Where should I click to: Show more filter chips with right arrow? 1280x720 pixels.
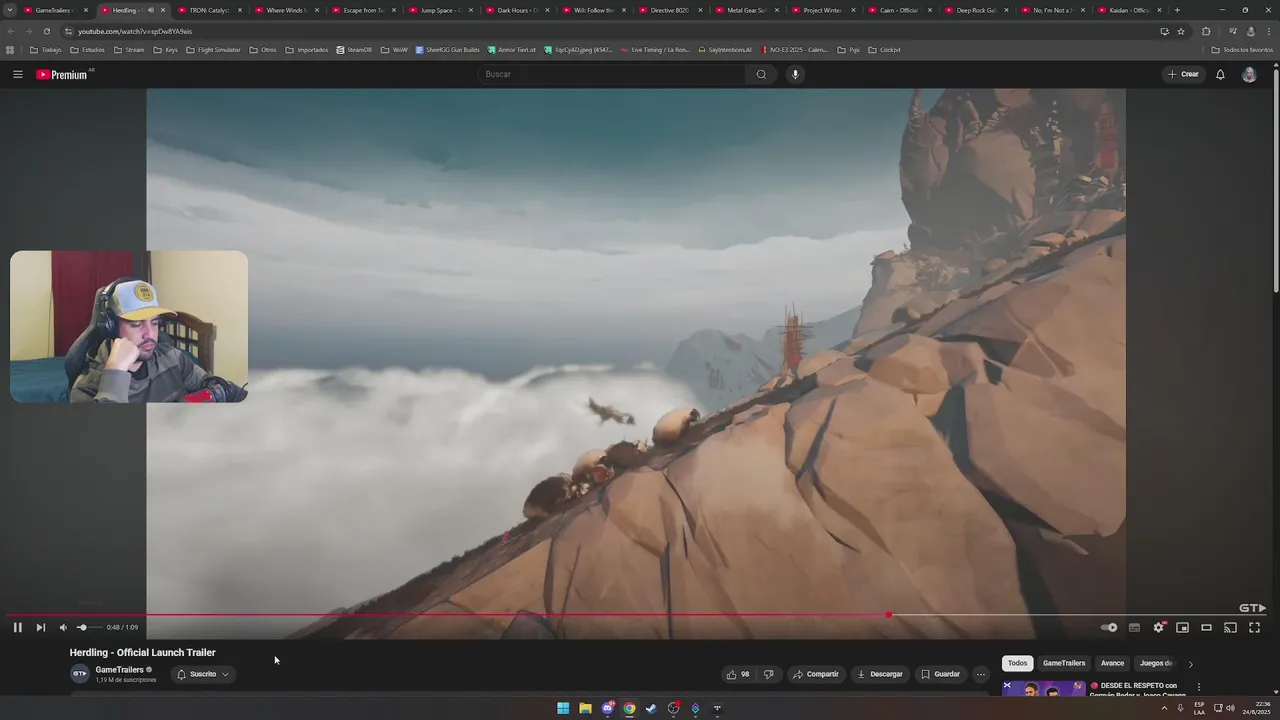[x=1190, y=664]
